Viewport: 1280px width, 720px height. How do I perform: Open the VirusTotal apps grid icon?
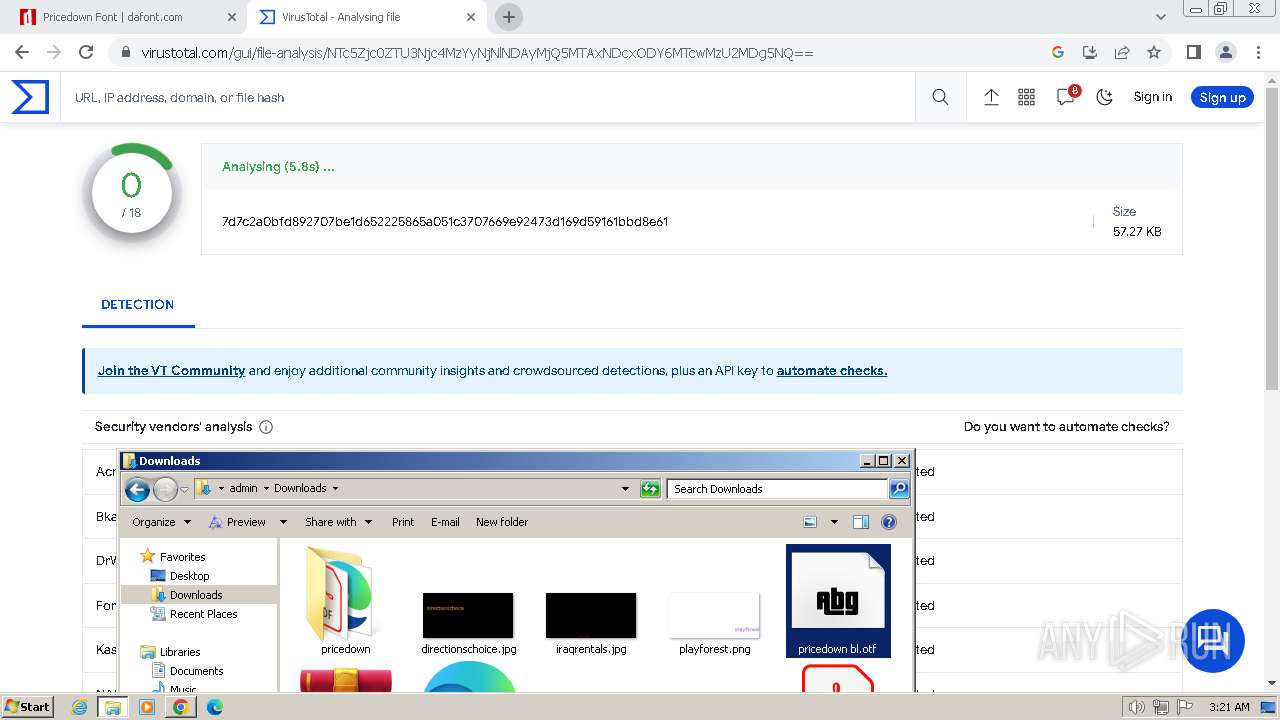coord(1026,97)
